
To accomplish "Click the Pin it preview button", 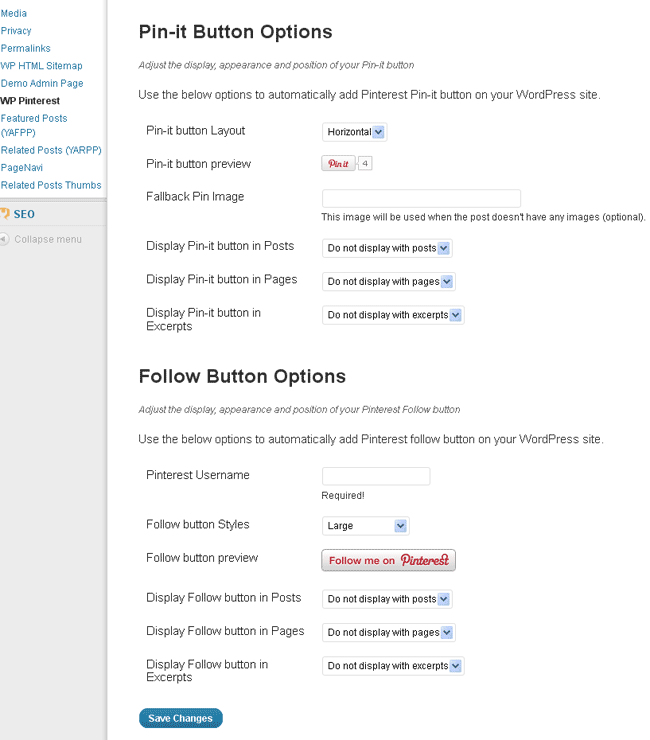I will 338,163.
